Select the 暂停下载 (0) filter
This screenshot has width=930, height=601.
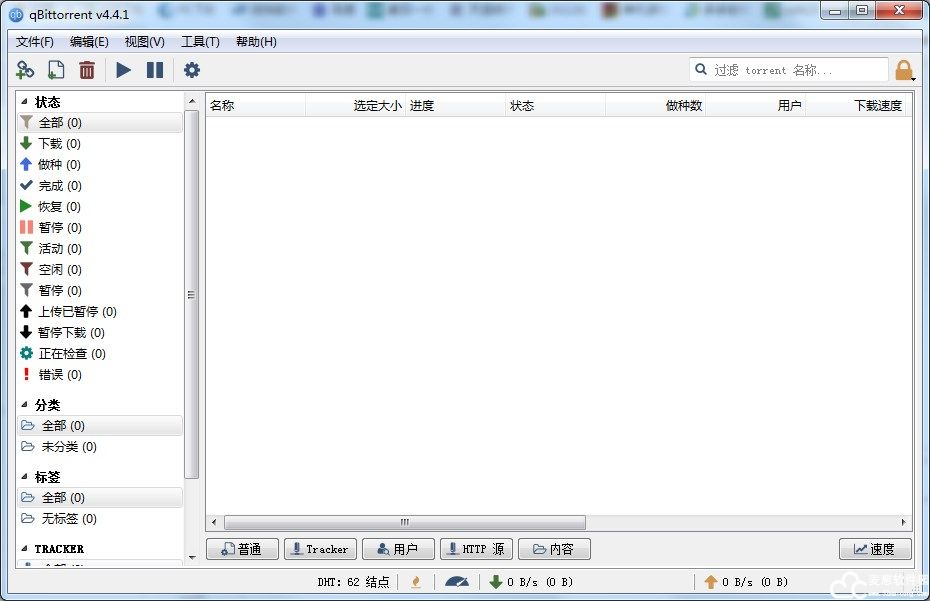[100, 332]
